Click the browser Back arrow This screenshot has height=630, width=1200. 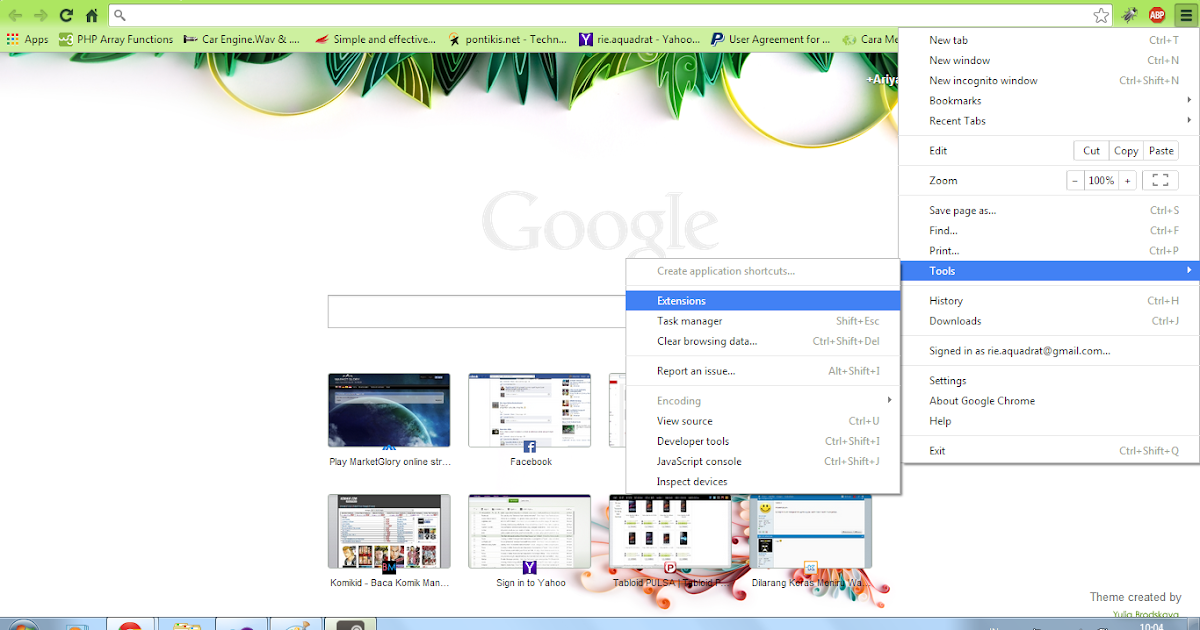point(15,15)
